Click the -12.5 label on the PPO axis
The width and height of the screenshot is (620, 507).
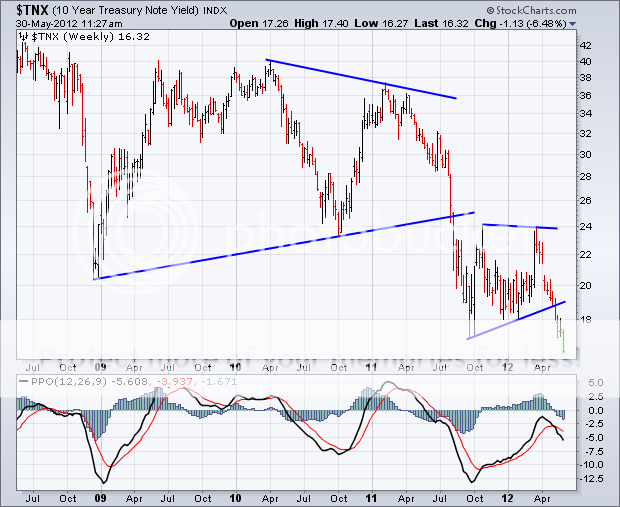(593, 477)
